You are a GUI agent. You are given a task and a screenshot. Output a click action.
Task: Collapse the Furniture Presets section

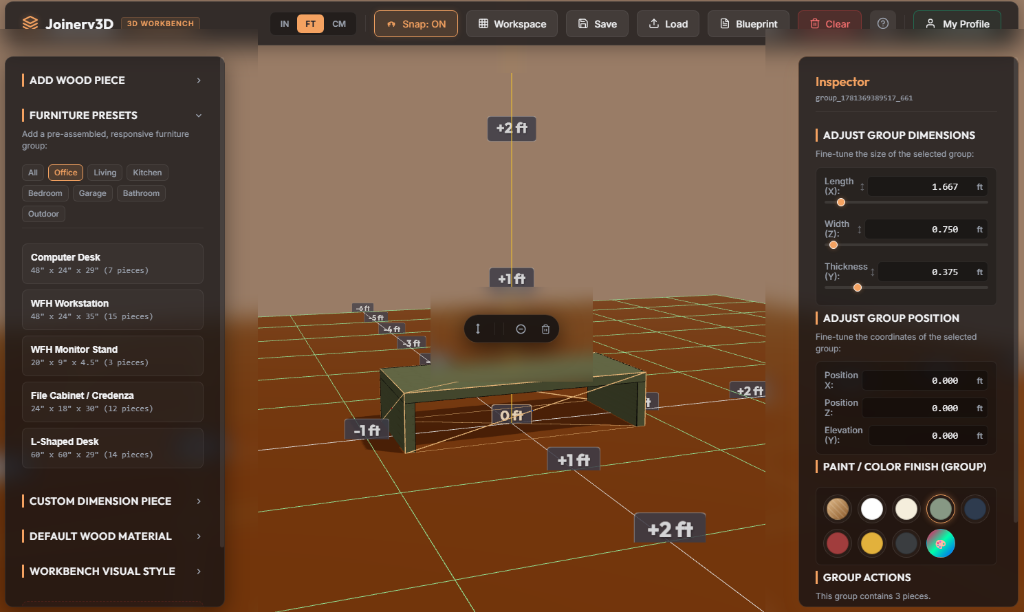pyautogui.click(x=112, y=115)
